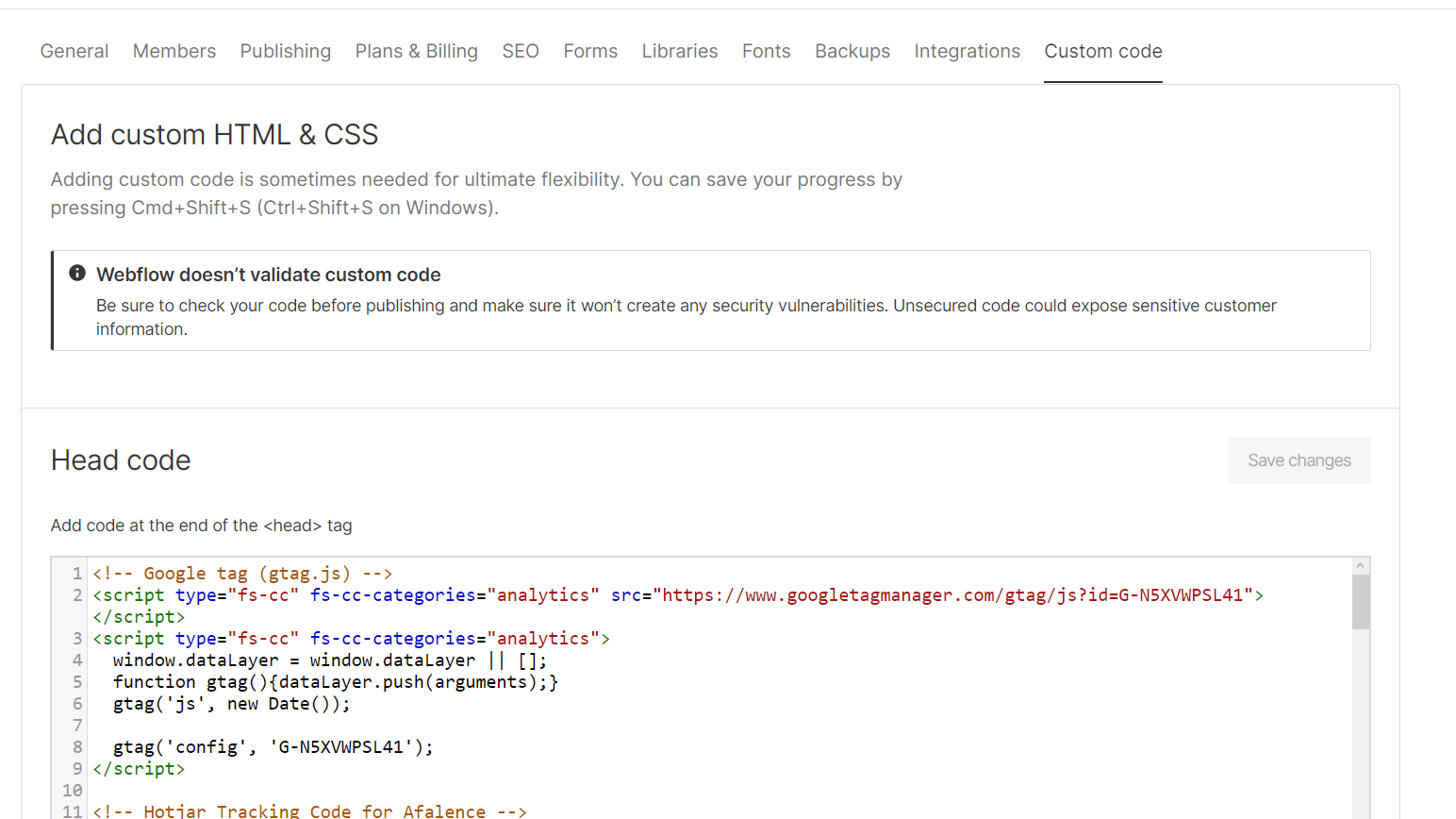Open Plans & Billing tab

click(x=417, y=51)
